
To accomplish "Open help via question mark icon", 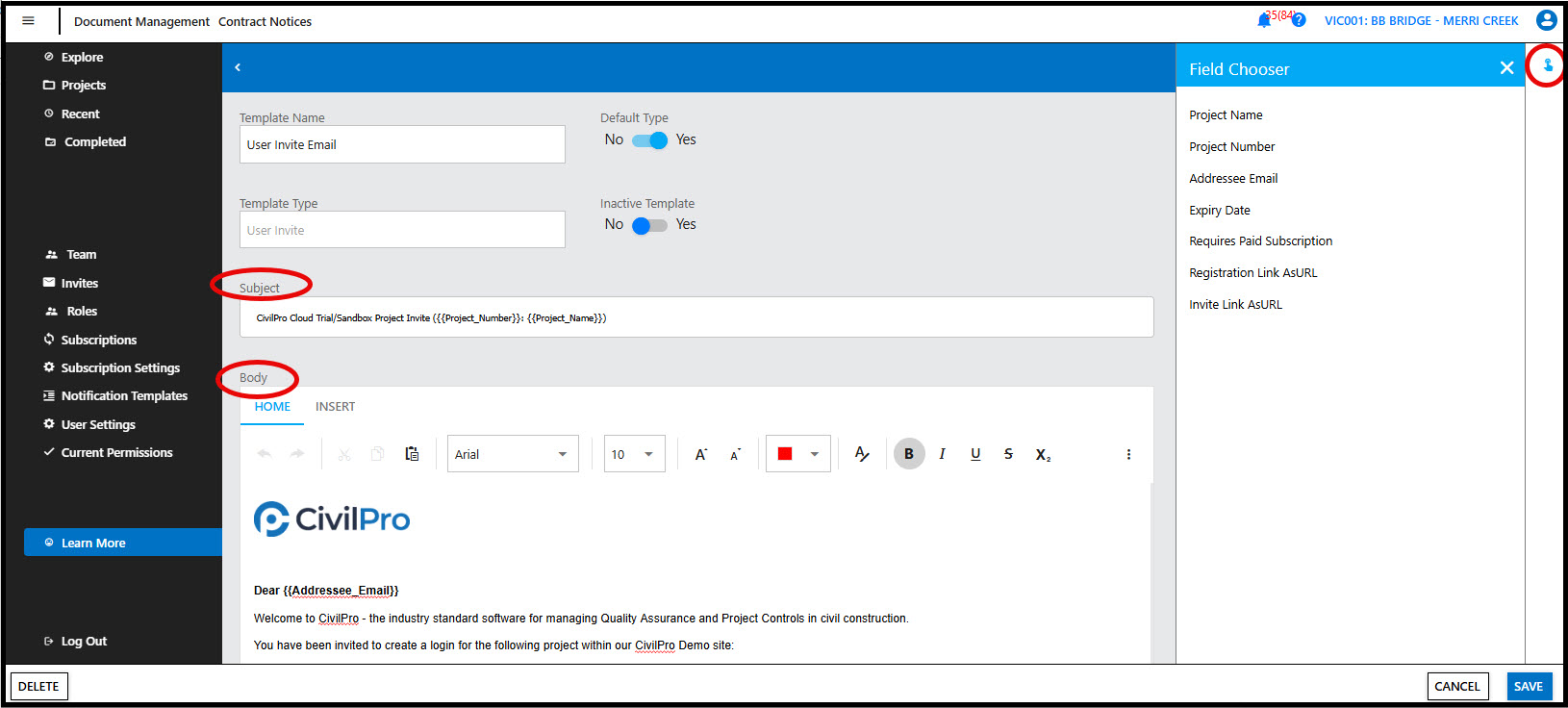I will click(x=1299, y=20).
